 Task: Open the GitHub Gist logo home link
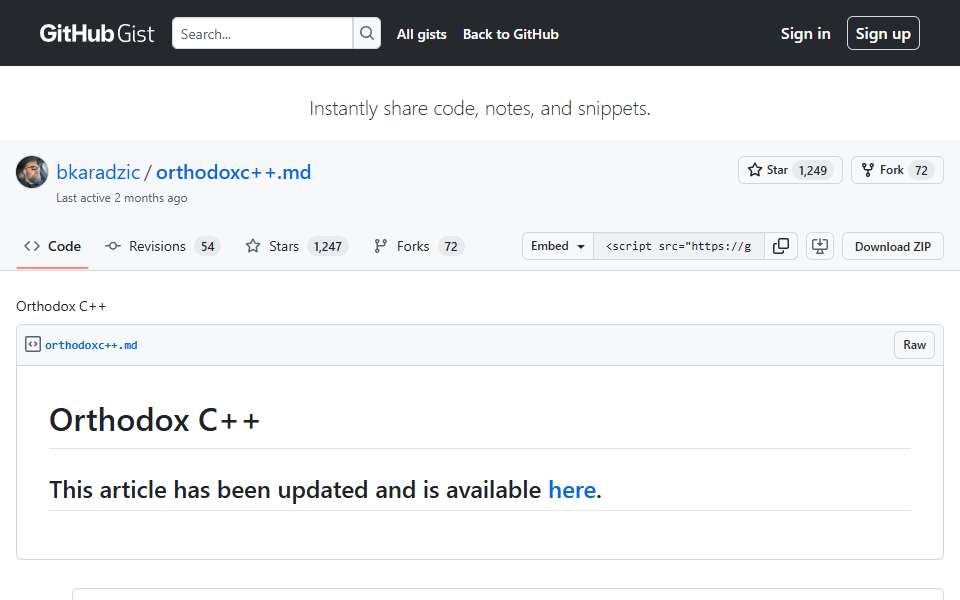(x=97, y=34)
